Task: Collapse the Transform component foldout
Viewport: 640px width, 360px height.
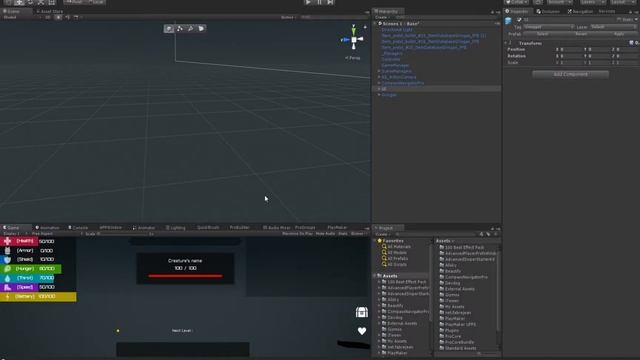Action: click(x=506, y=43)
